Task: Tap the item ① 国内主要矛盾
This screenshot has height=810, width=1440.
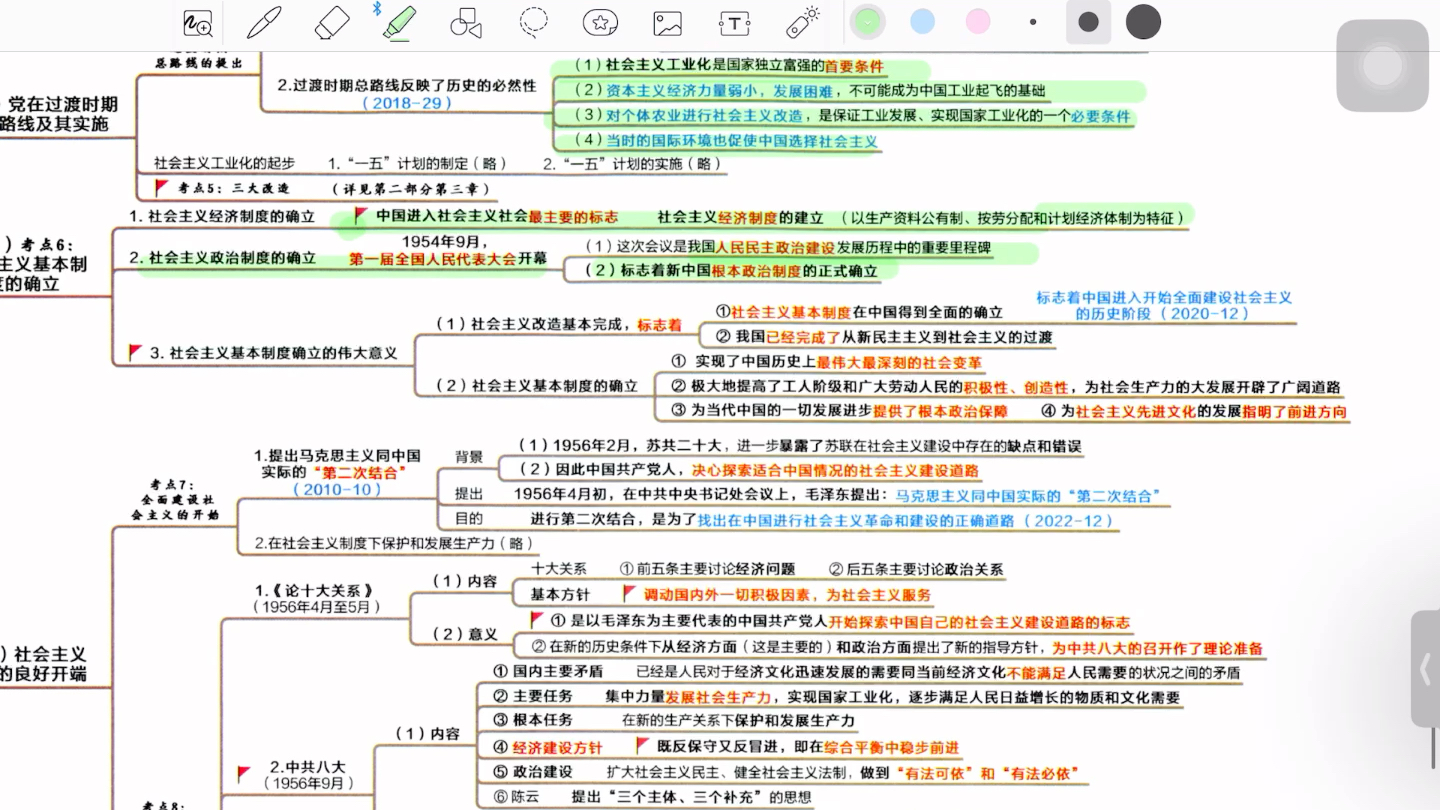Action: tap(548, 672)
